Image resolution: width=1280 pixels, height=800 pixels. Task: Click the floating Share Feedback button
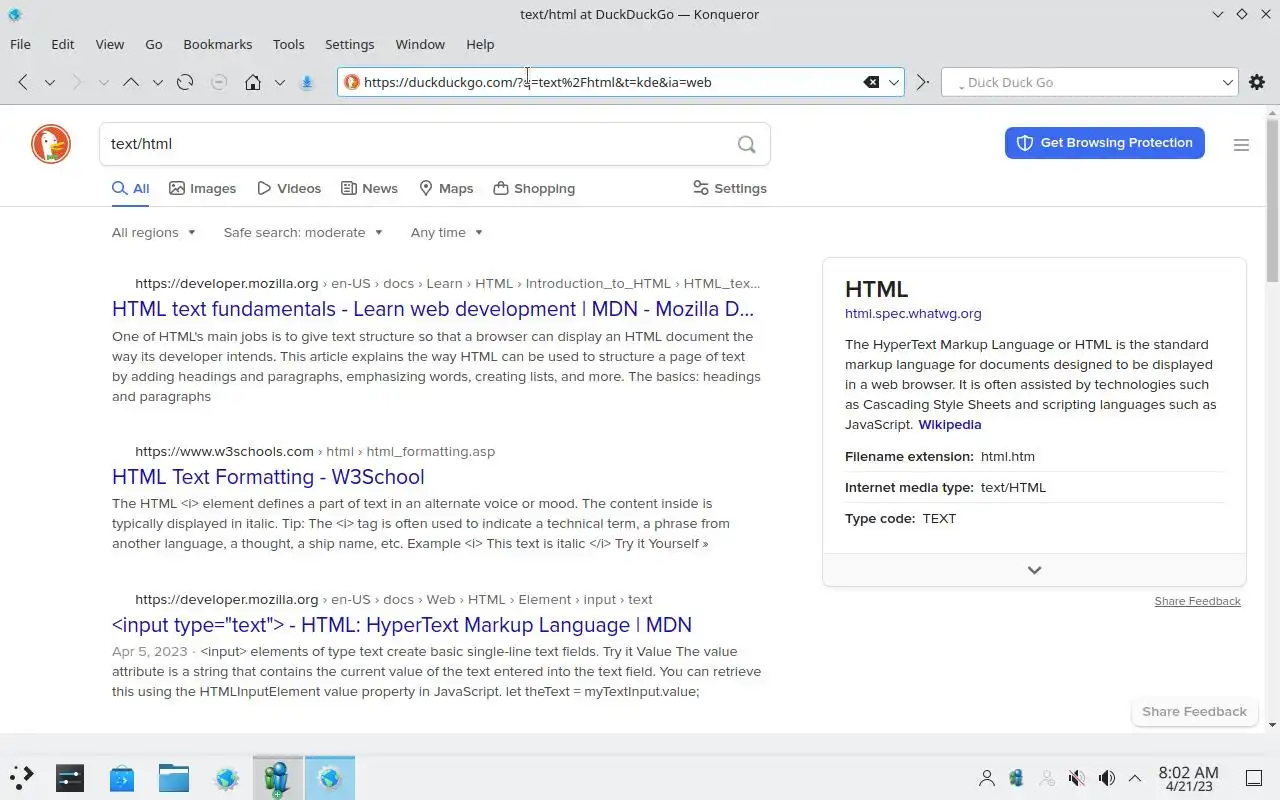(x=1194, y=712)
